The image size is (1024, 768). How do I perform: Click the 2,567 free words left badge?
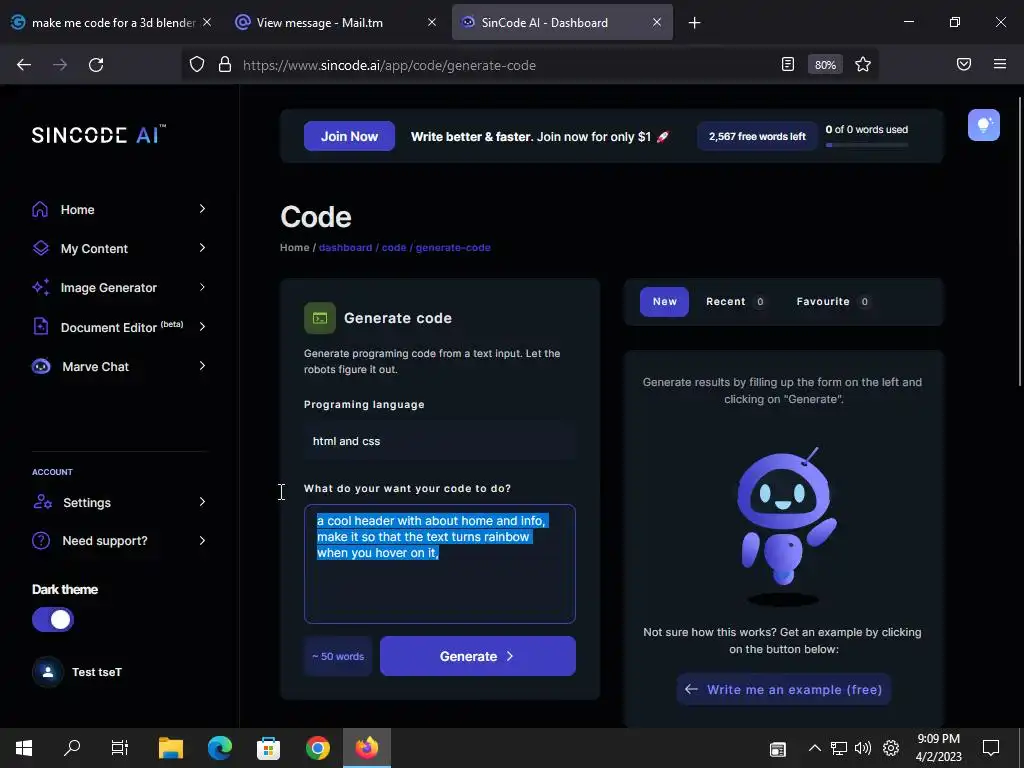[x=758, y=136]
